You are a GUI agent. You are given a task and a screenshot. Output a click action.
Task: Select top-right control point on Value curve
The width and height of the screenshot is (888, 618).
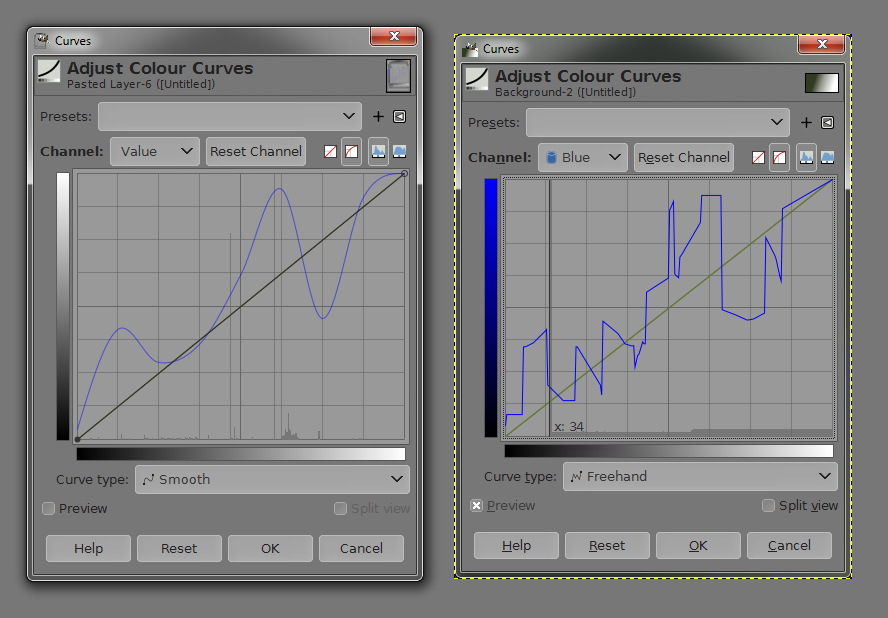pyautogui.click(x=404, y=173)
